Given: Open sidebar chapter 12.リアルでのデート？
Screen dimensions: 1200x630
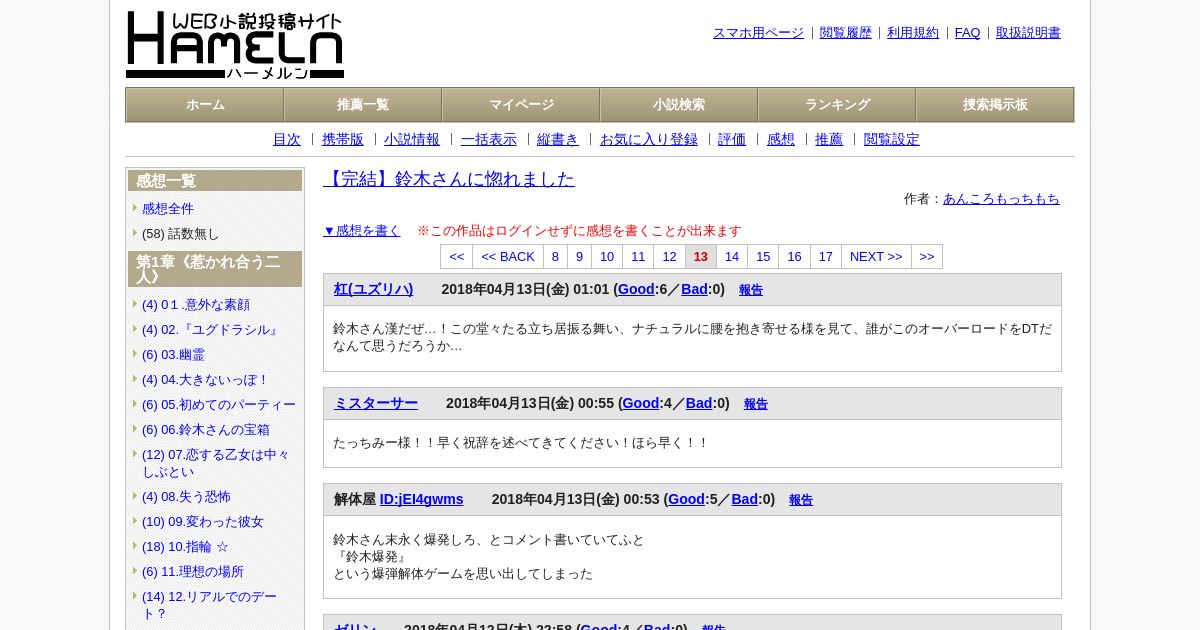Looking at the screenshot, I should (210, 605).
